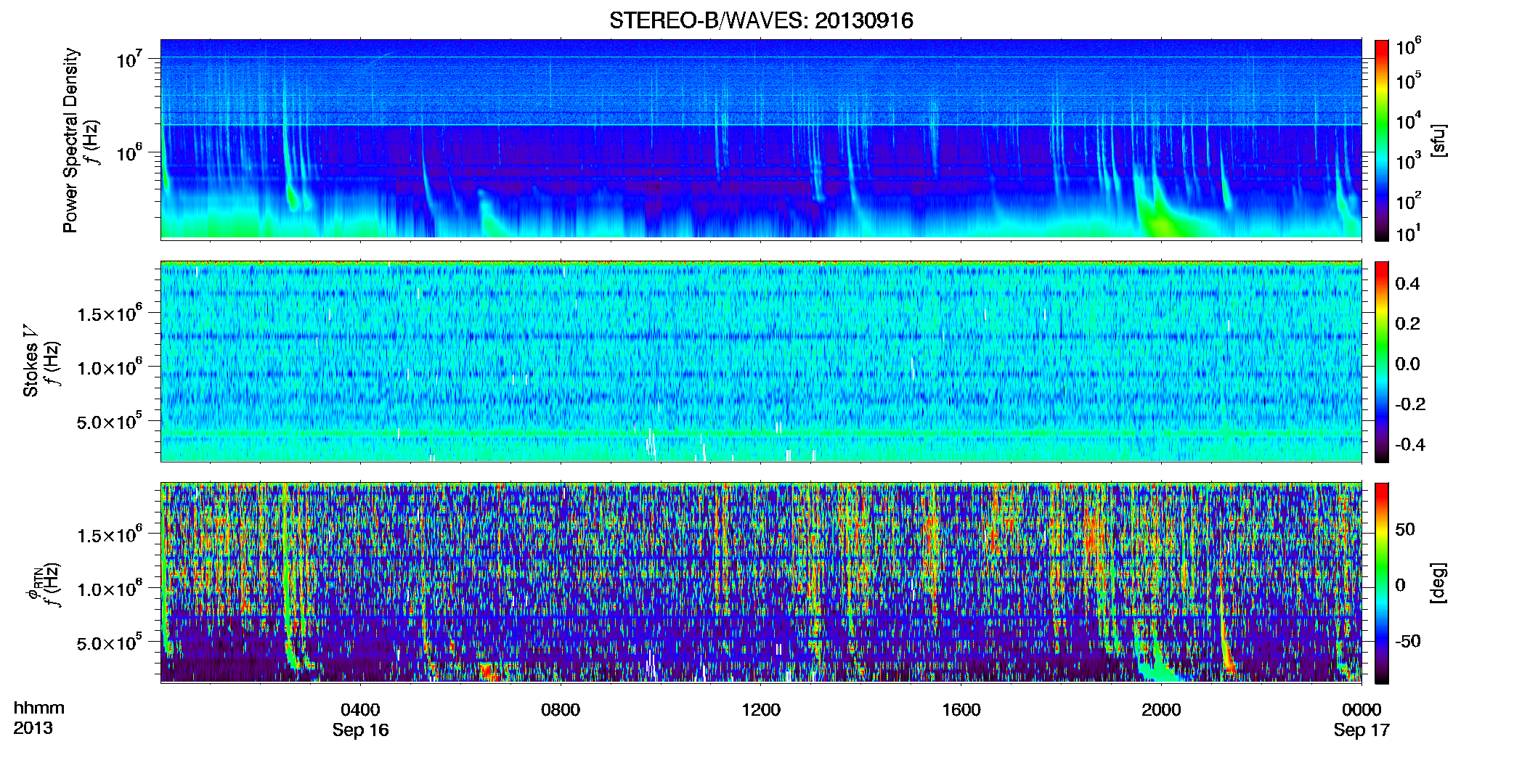
Task: Click the 10^3 value on the sfu color bar
Action: 1408,161
